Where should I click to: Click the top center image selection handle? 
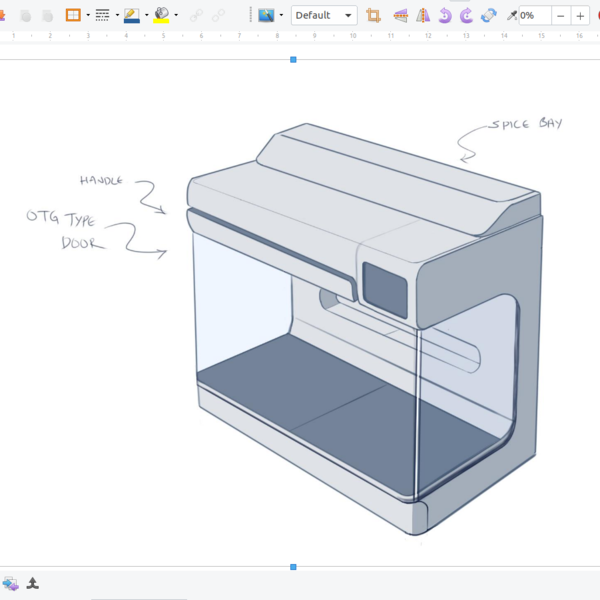293,60
